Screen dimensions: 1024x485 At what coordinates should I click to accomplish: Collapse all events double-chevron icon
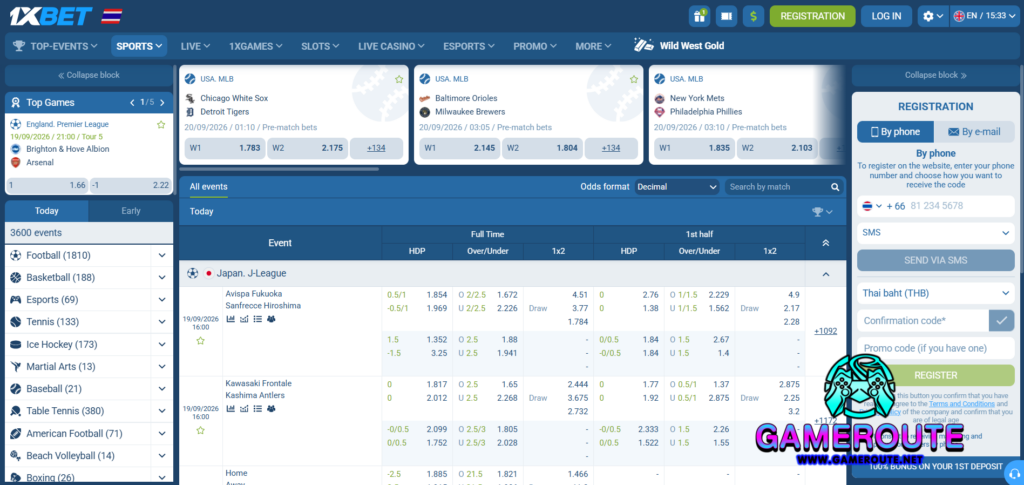825,243
